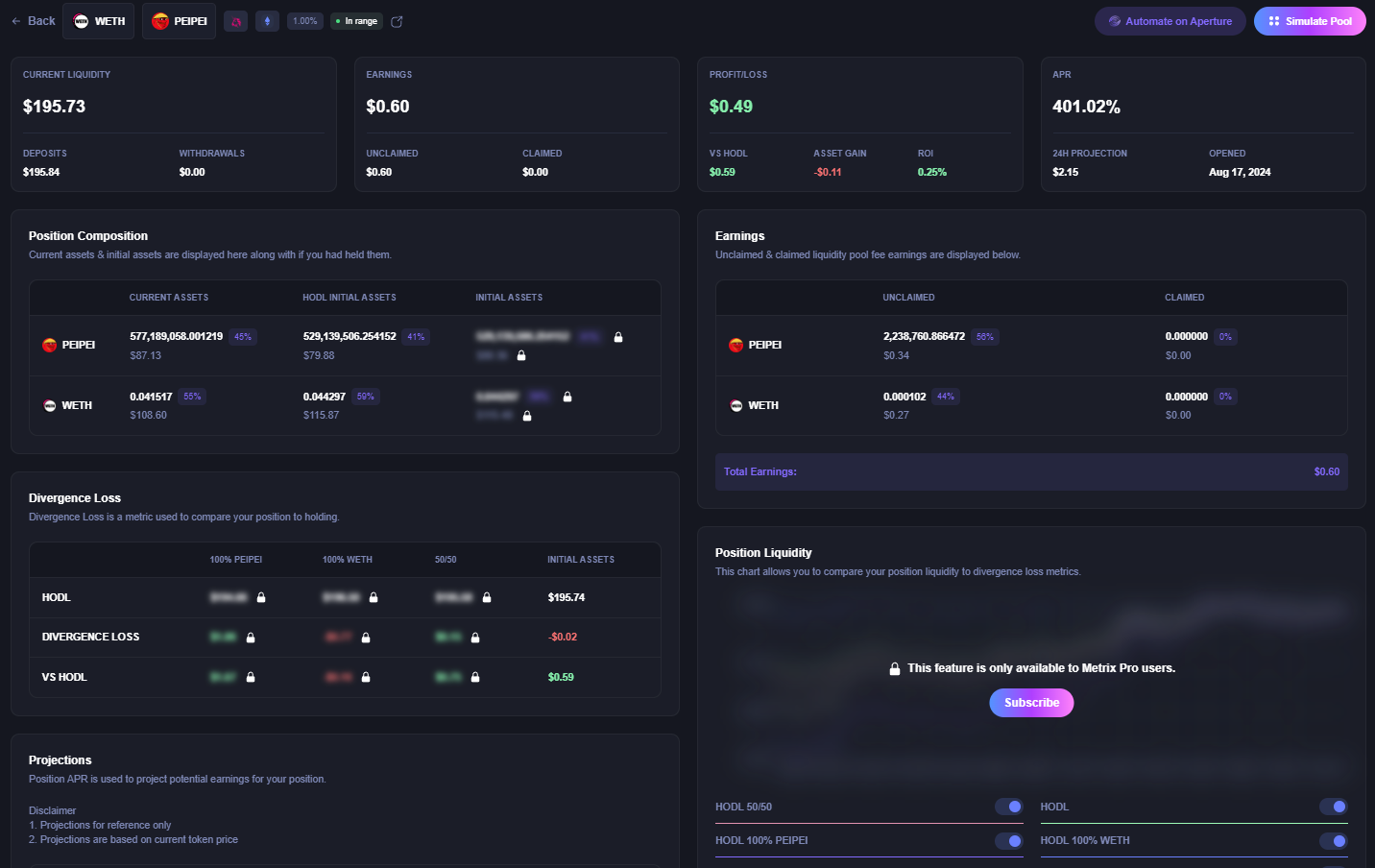The height and width of the screenshot is (868, 1375).
Task: Click Automate on Aperture button
Action: point(1170,21)
